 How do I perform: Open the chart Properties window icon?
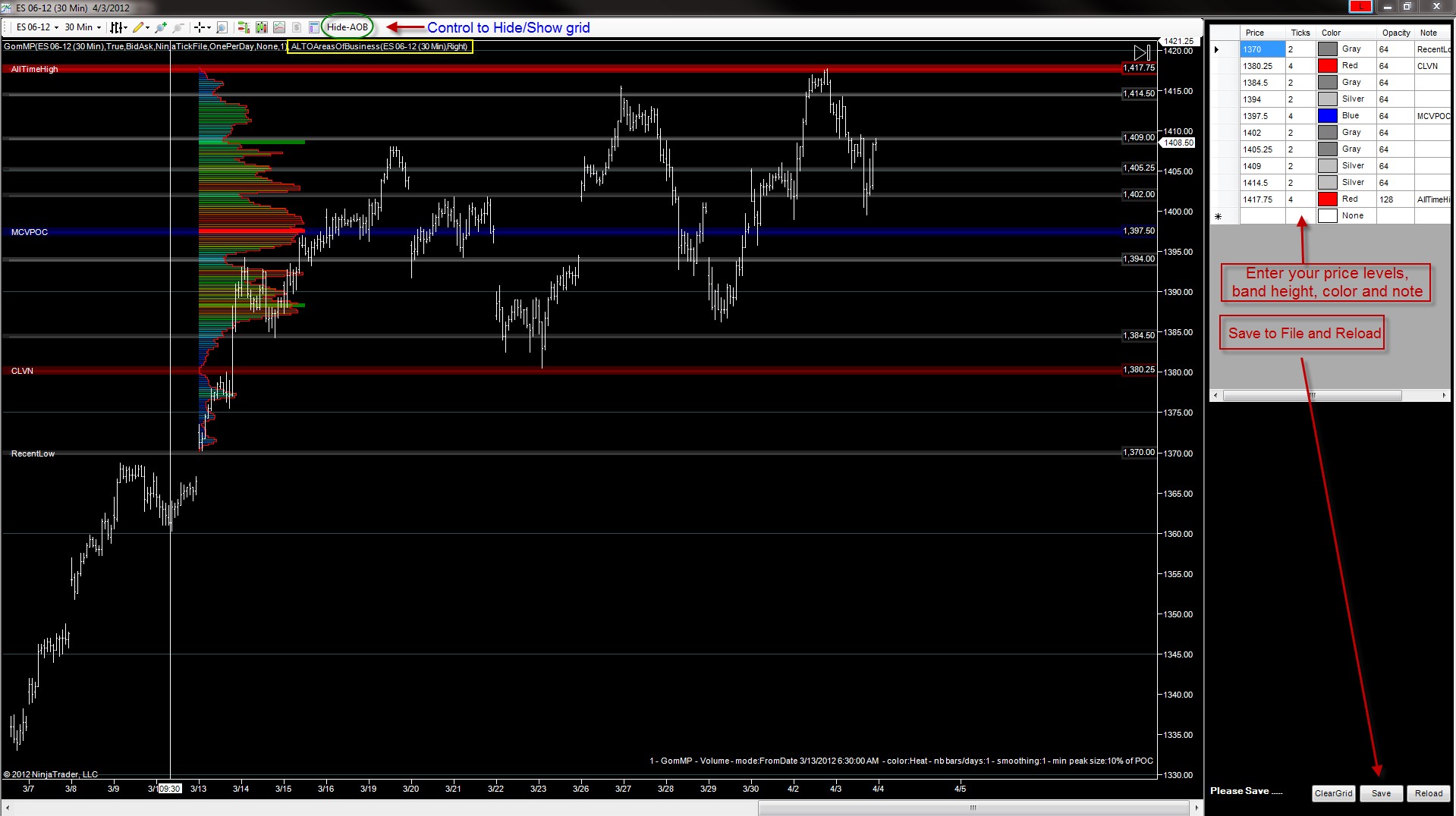coord(314,27)
